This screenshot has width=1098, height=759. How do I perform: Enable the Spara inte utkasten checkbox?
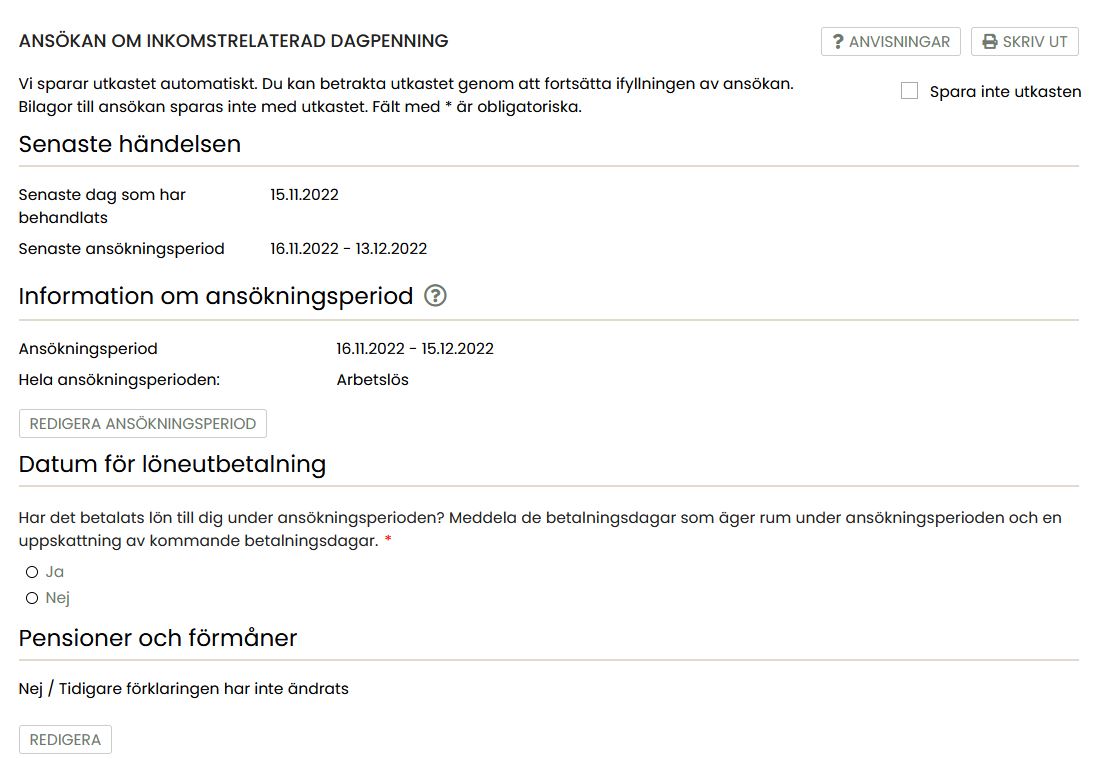point(909,91)
